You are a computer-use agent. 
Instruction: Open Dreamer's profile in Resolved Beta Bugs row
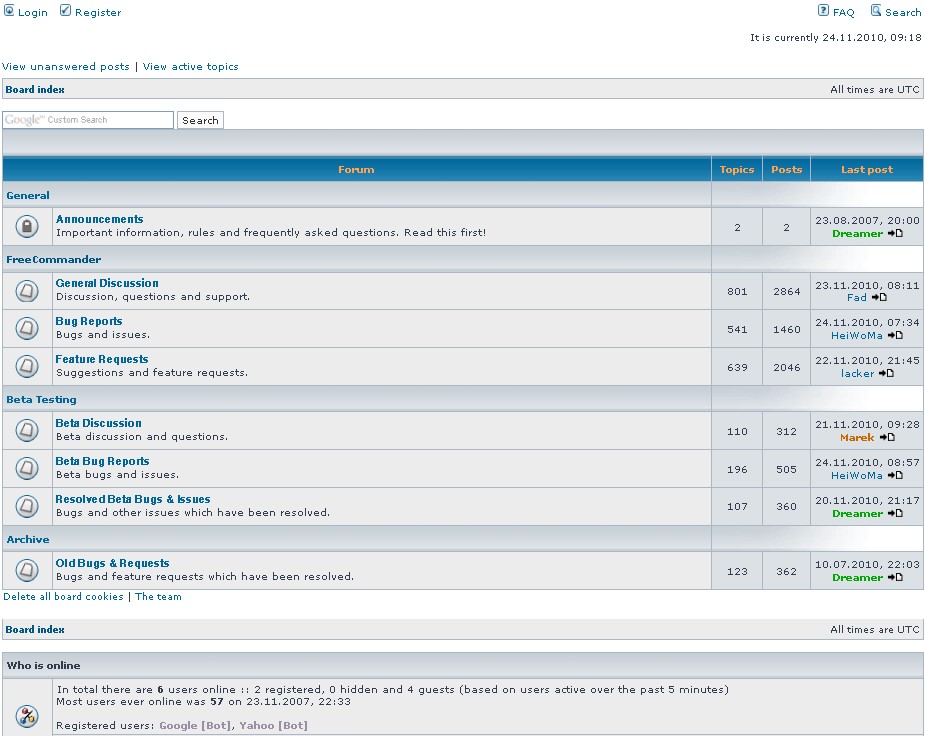858,514
